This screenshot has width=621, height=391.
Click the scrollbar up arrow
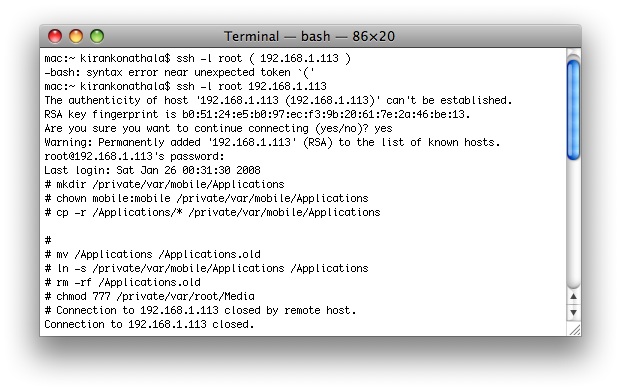coord(573,296)
